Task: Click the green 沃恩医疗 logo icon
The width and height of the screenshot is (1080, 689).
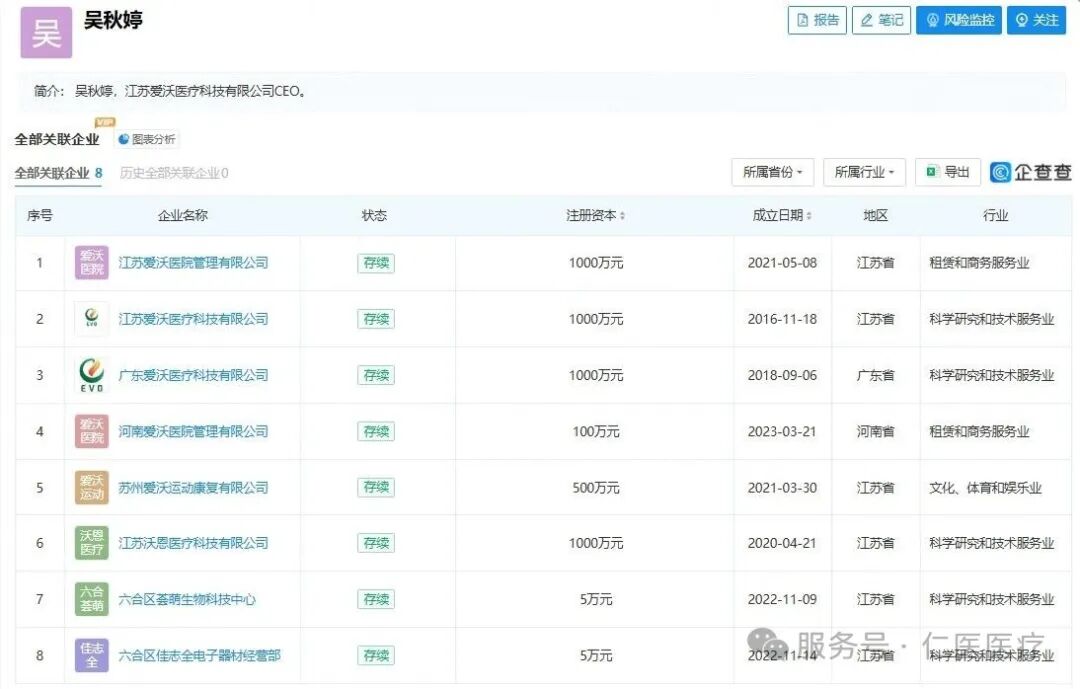Action: [91, 543]
